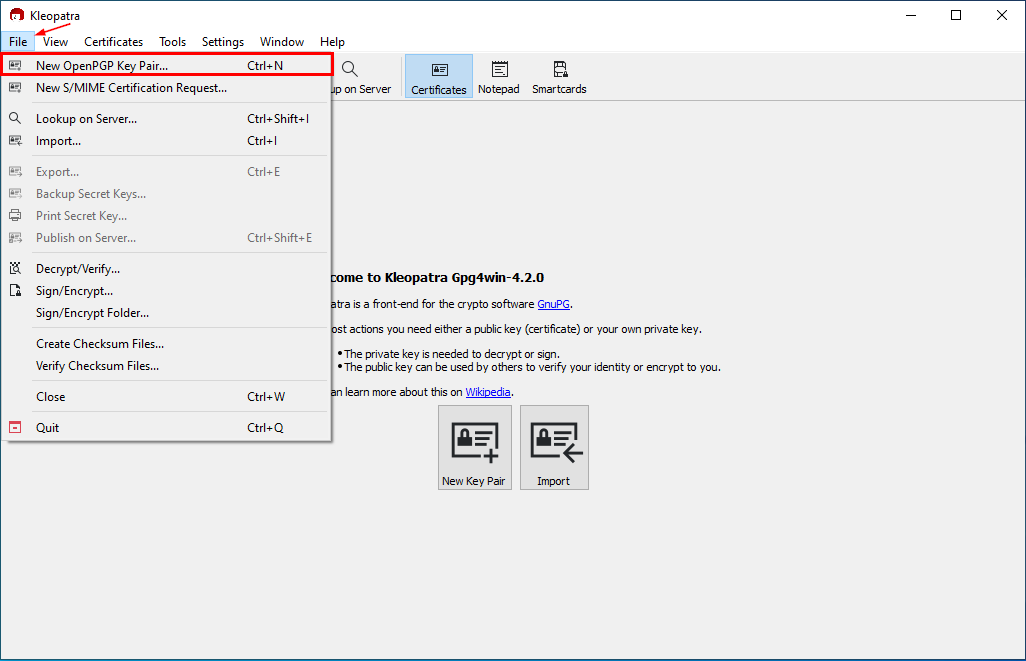
Task: Follow the Wikipedia link
Action: pos(488,392)
